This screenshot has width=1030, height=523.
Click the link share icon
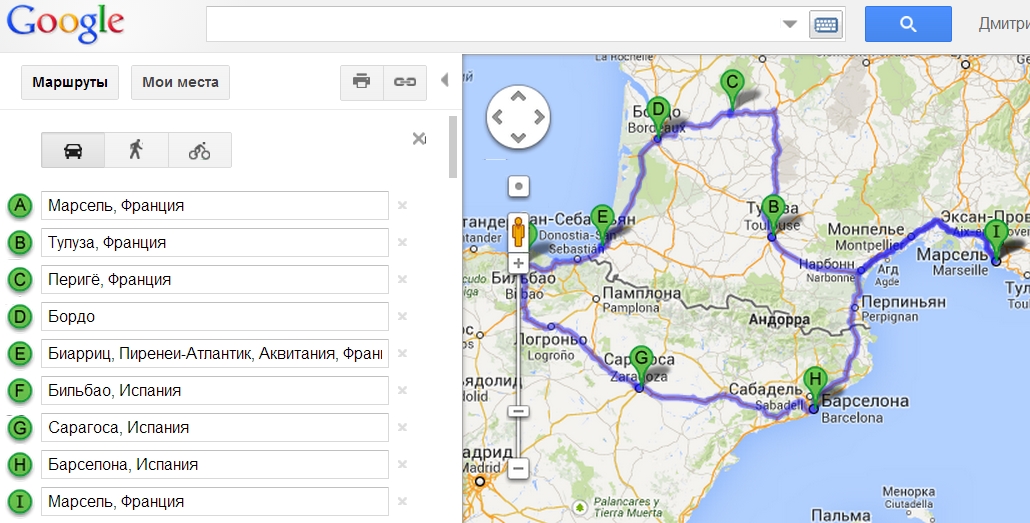[x=404, y=82]
